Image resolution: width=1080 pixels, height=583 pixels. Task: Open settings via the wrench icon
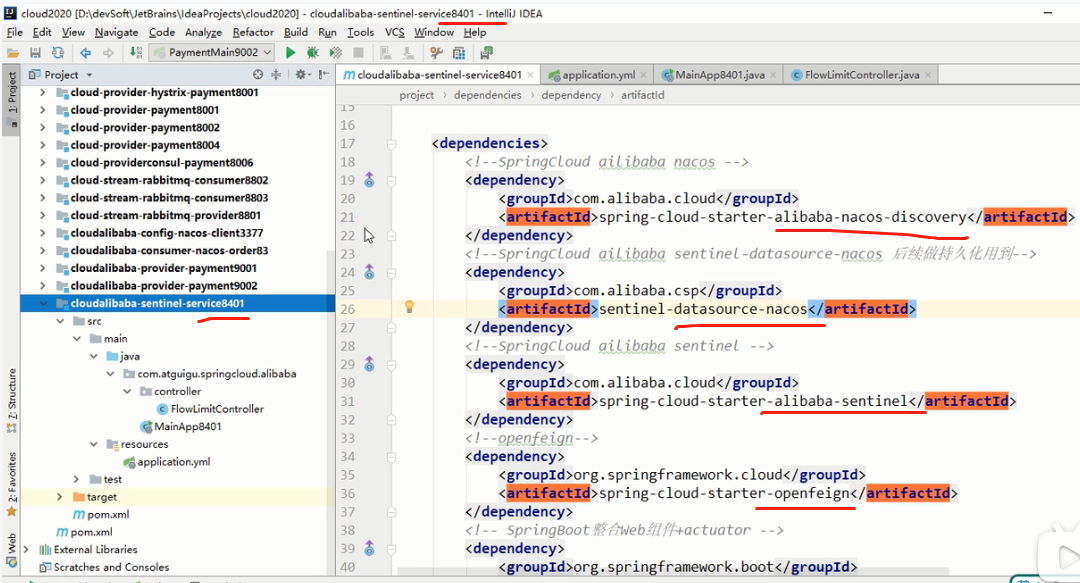(435, 52)
